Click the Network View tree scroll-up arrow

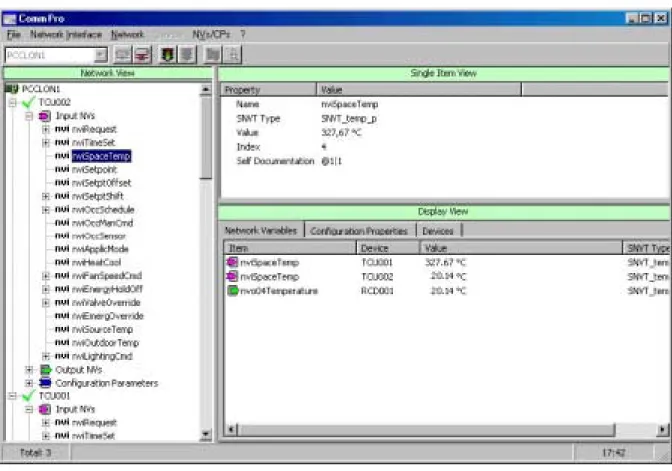click(x=206, y=90)
